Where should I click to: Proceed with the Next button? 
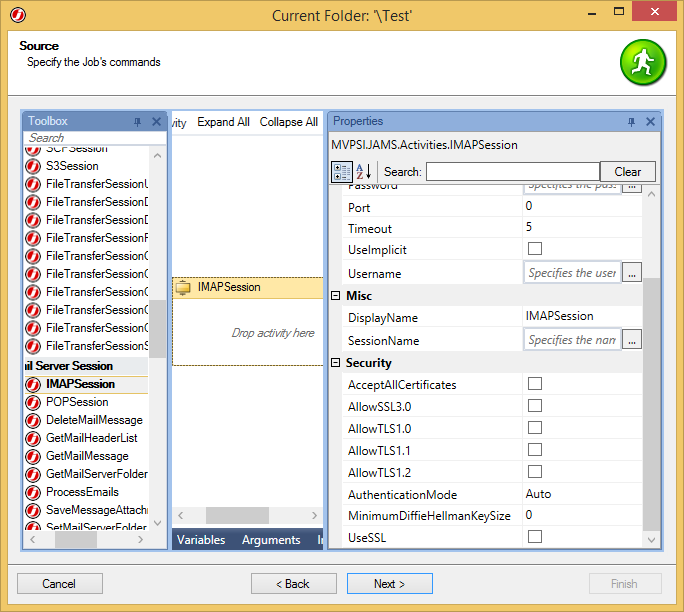390,584
